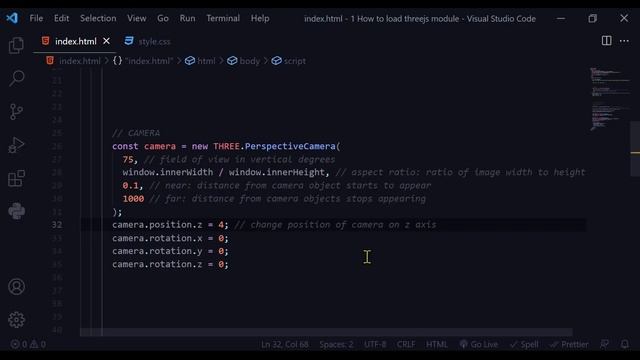Click the "index.html" symbol breadcrumb
640x360 pixels.
click(x=143, y=61)
